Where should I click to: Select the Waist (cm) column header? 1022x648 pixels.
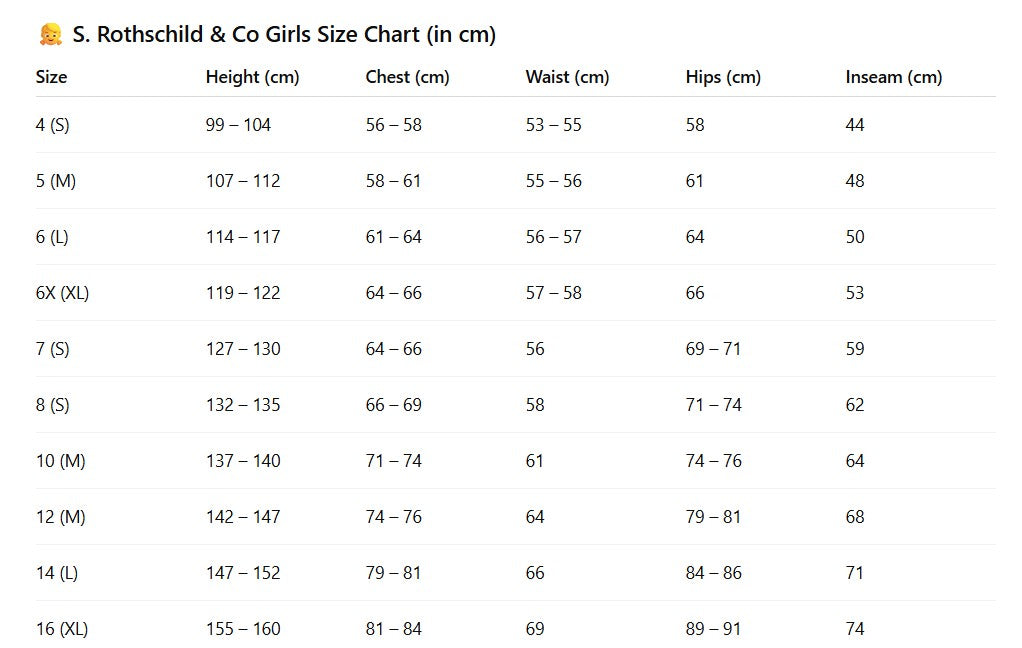[567, 77]
